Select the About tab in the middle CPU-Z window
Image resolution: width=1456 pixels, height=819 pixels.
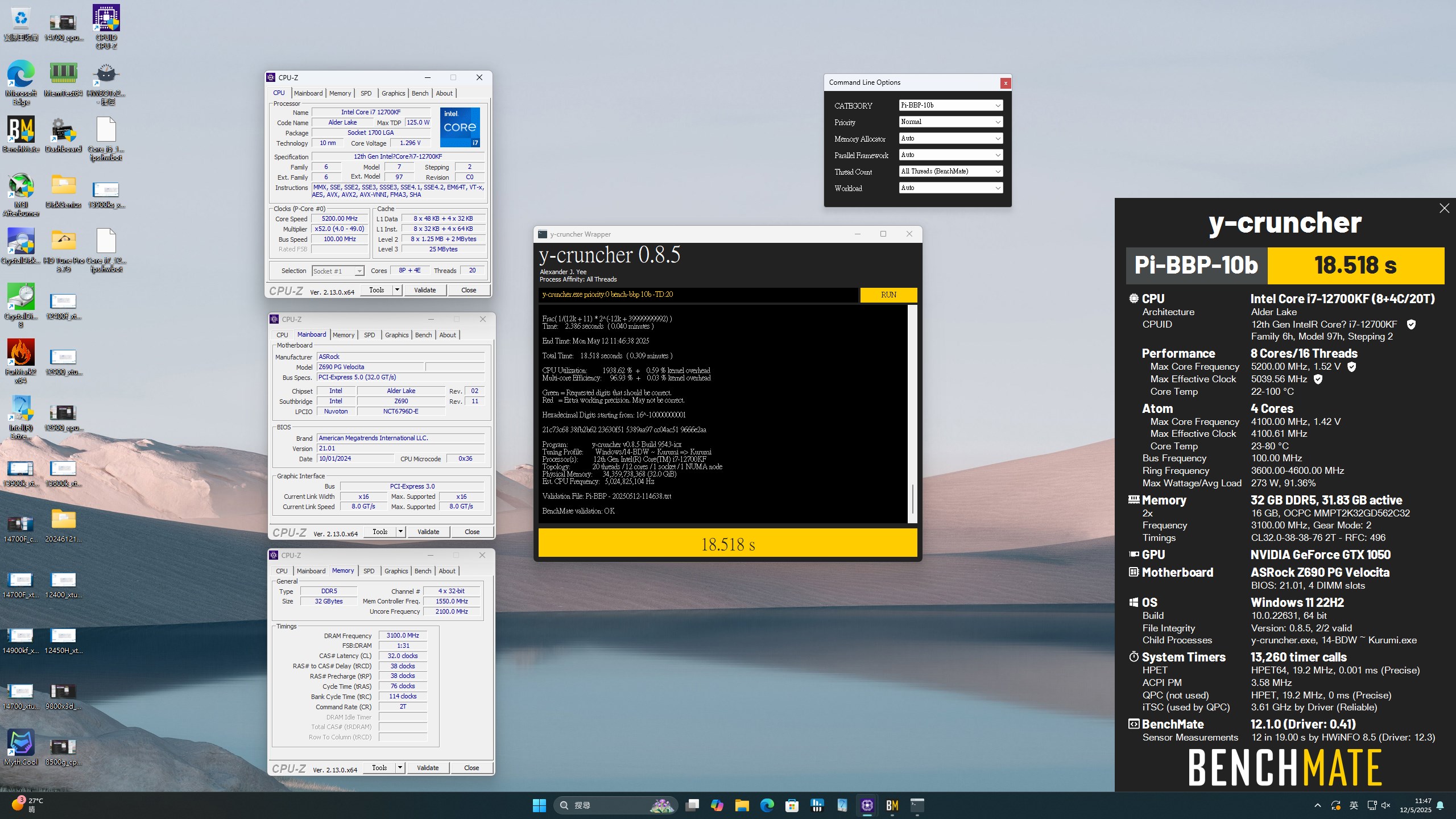click(x=448, y=335)
